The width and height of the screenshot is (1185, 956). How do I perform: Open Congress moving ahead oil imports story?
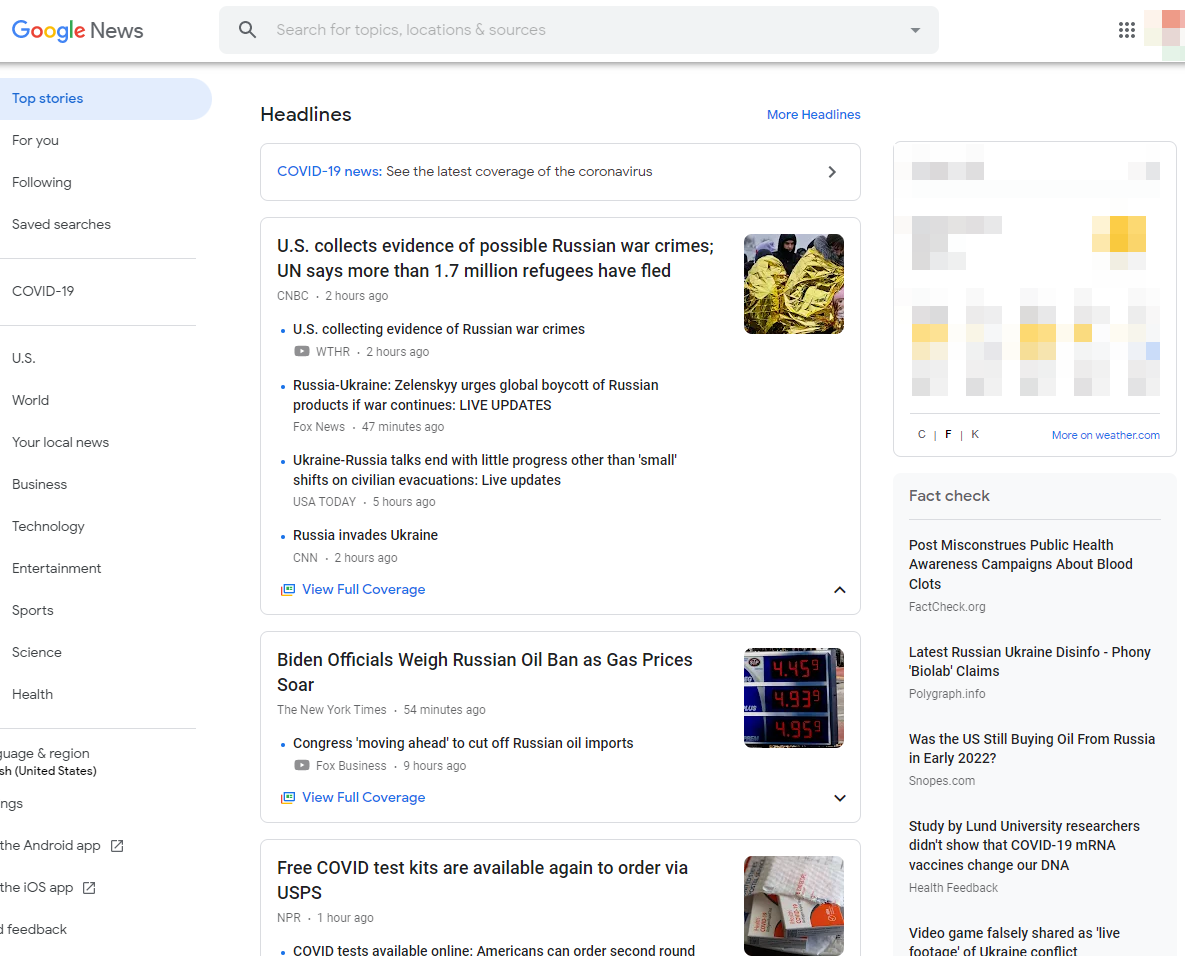coord(463,744)
